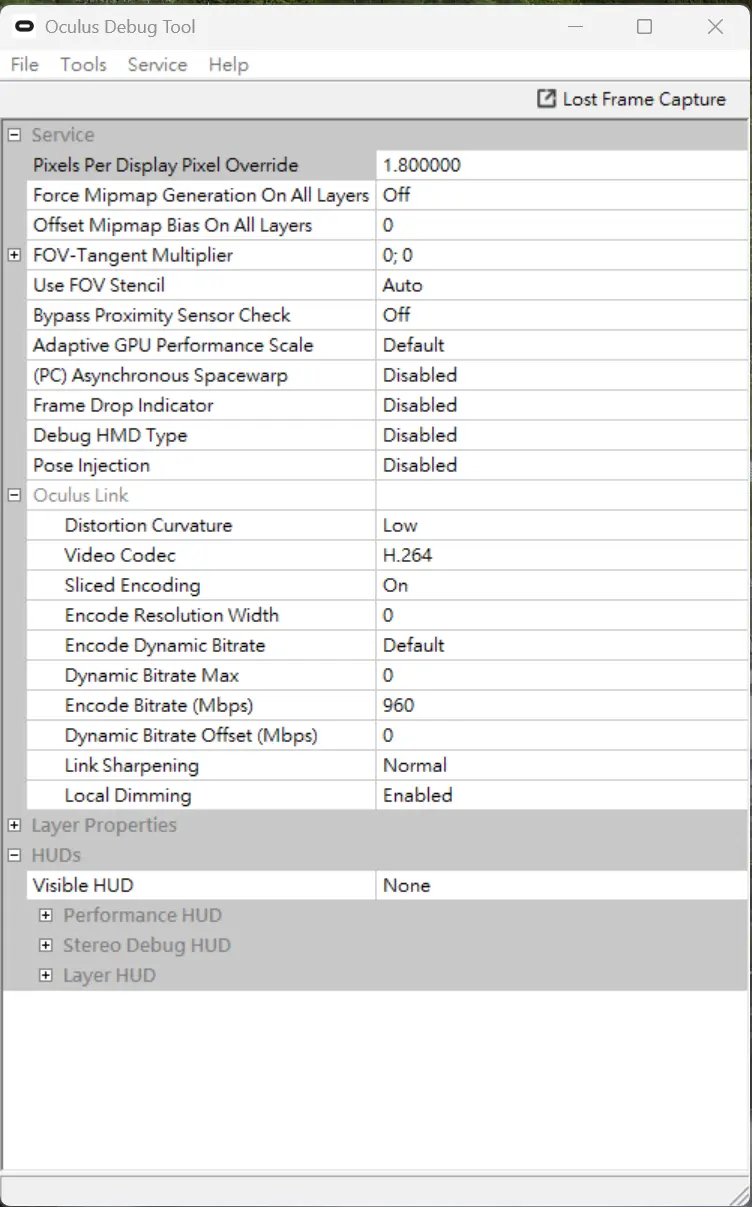Change Debug HMD Type value
This screenshot has width=752, height=1207.
(562, 435)
